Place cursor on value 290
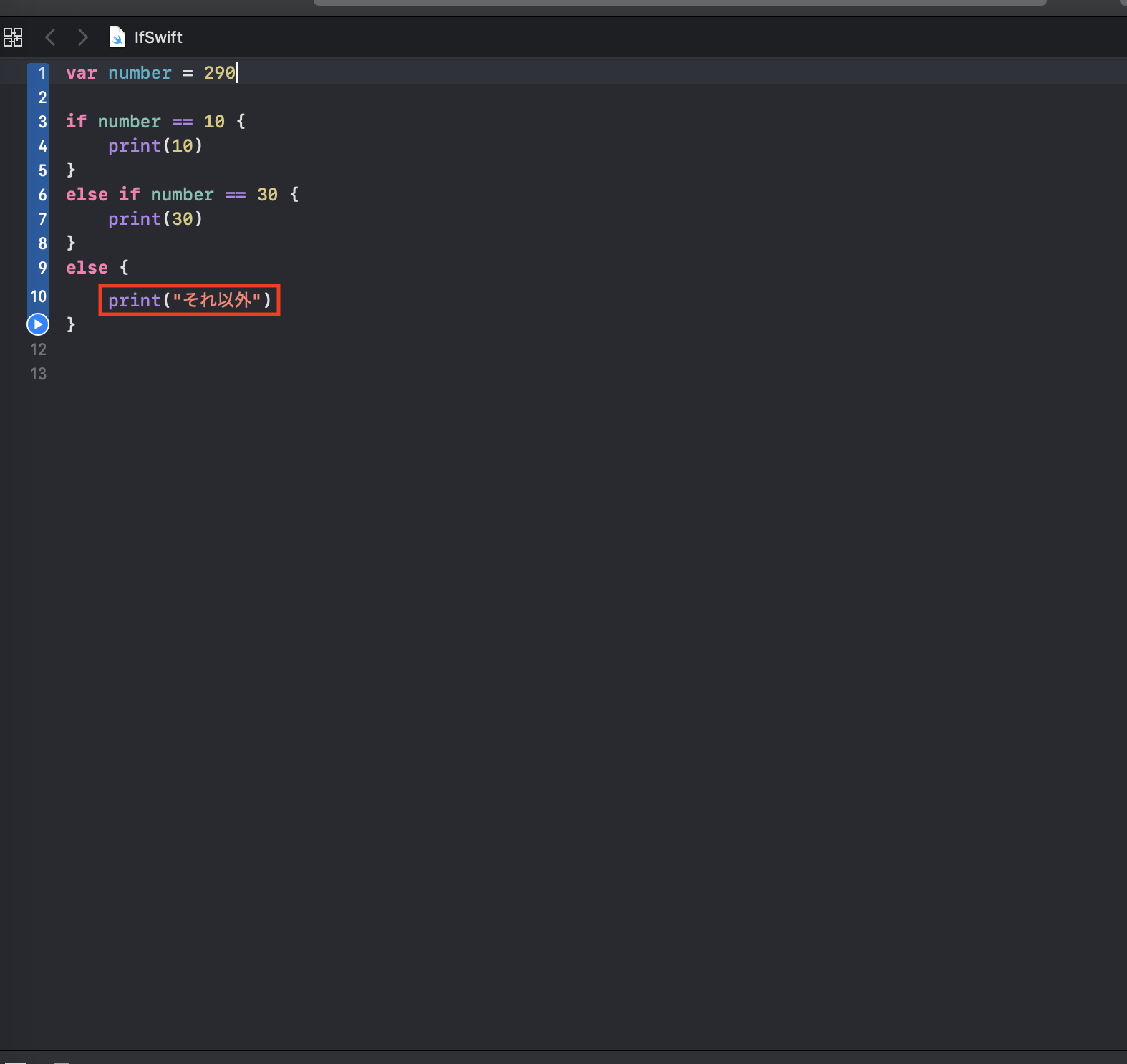The image size is (1127, 1064). point(220,73)
